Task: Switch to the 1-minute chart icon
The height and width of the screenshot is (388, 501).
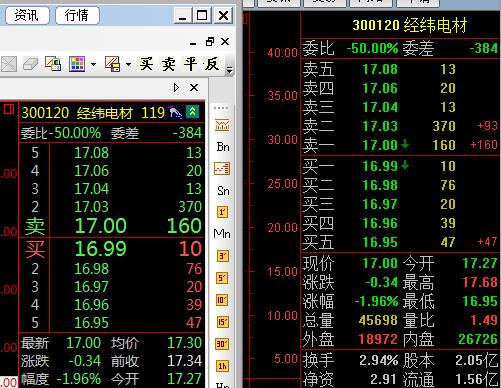Action: (x=222, y=212)
